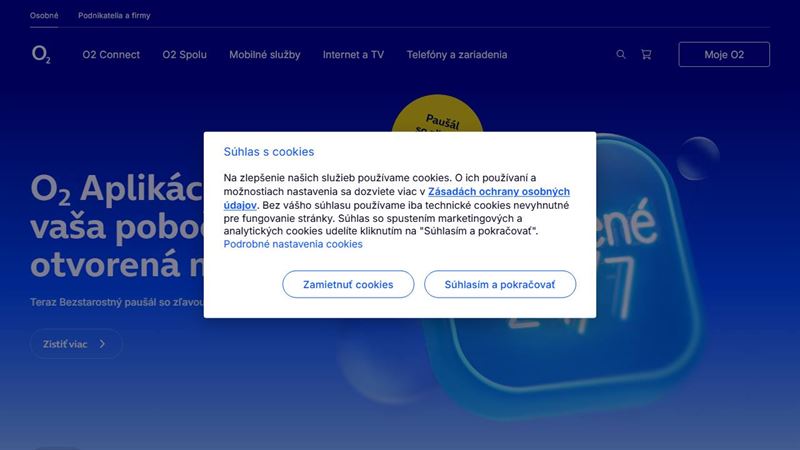Open Podrobné nastavenia cookies link
The height and width of the screenshot is (450, 800).
coord(293,244)
